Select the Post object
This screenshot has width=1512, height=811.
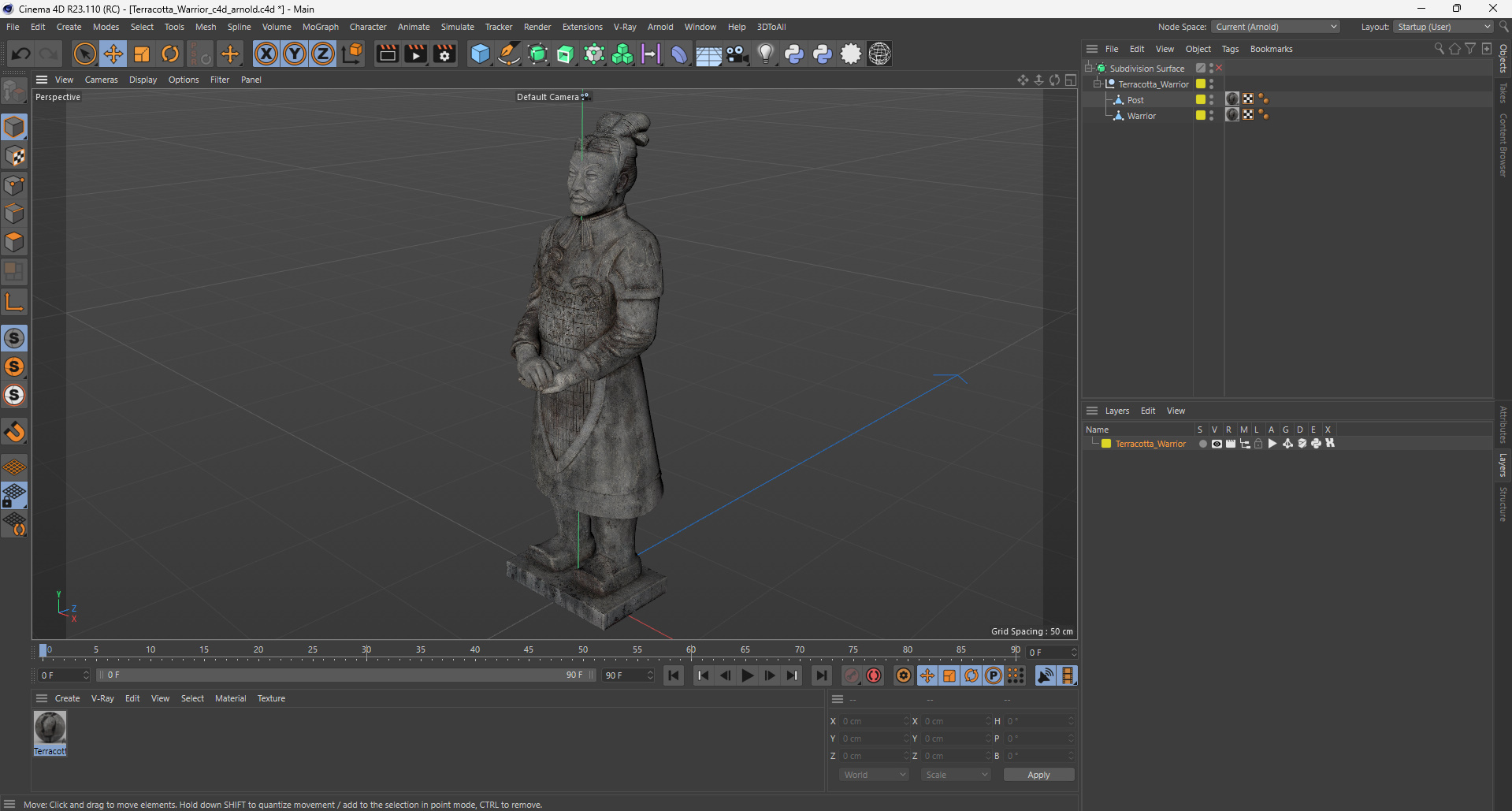pos(1135,100)
